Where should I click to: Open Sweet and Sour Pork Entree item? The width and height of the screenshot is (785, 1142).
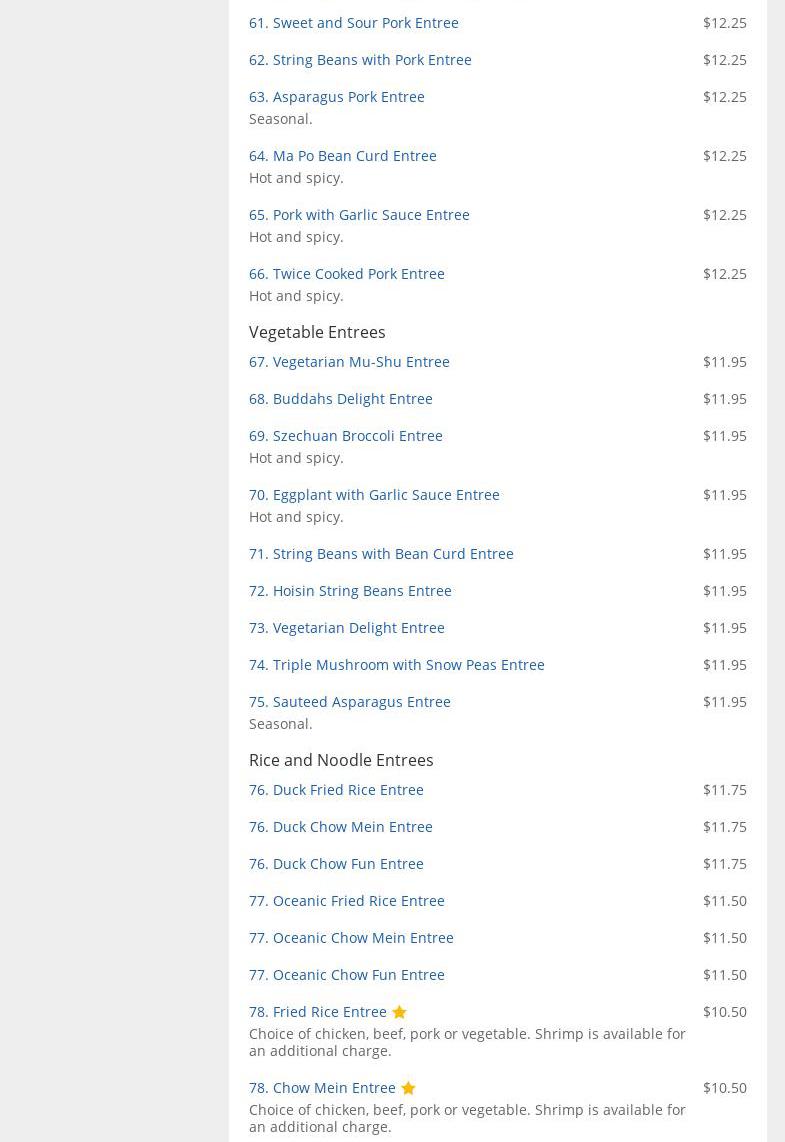353,22
